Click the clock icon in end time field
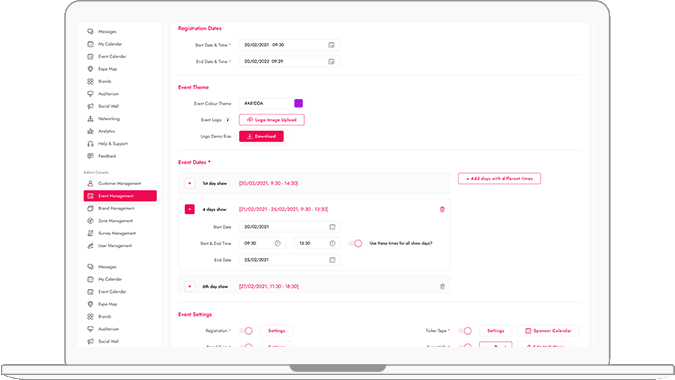Viewport: 675px width, 380px height. click(332, 244)
